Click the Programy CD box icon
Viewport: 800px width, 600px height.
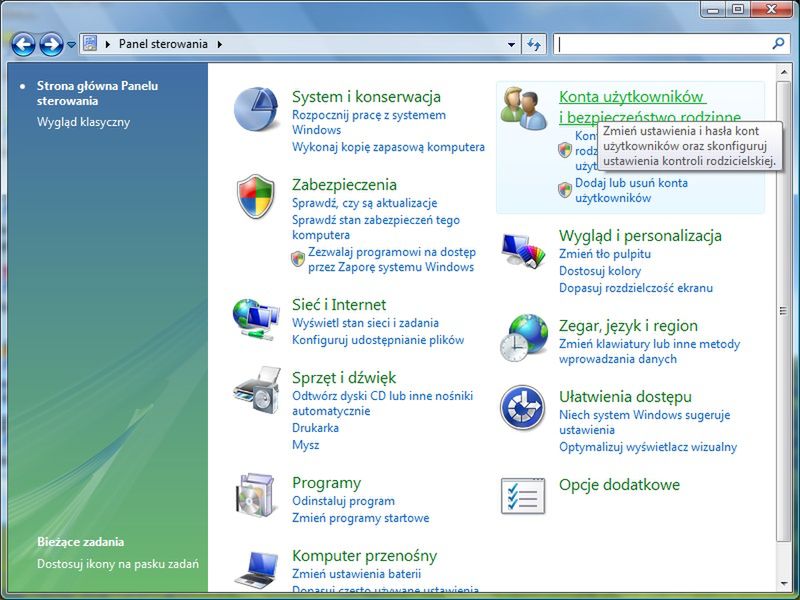click(x=256, y=496)
